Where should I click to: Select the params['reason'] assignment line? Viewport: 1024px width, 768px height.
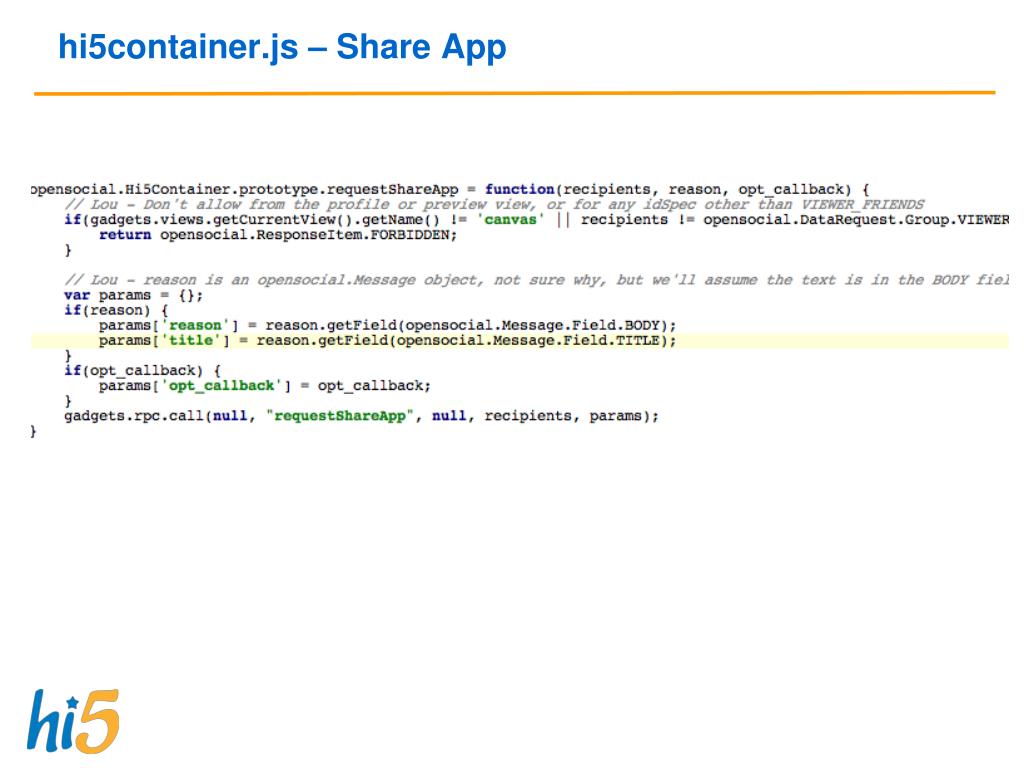click(387, 325)
